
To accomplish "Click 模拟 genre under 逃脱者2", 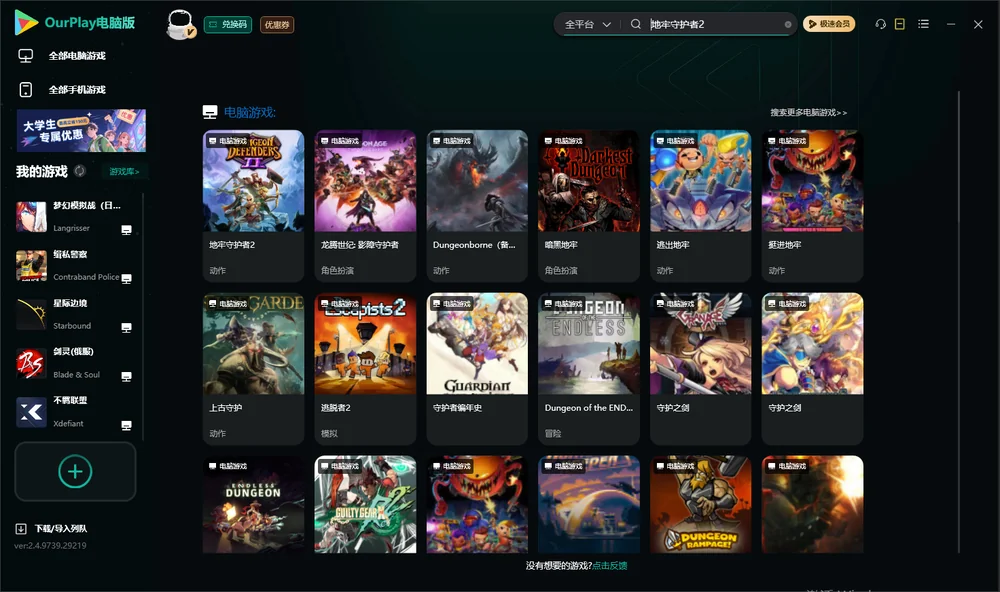I will [x=329, y=433].
